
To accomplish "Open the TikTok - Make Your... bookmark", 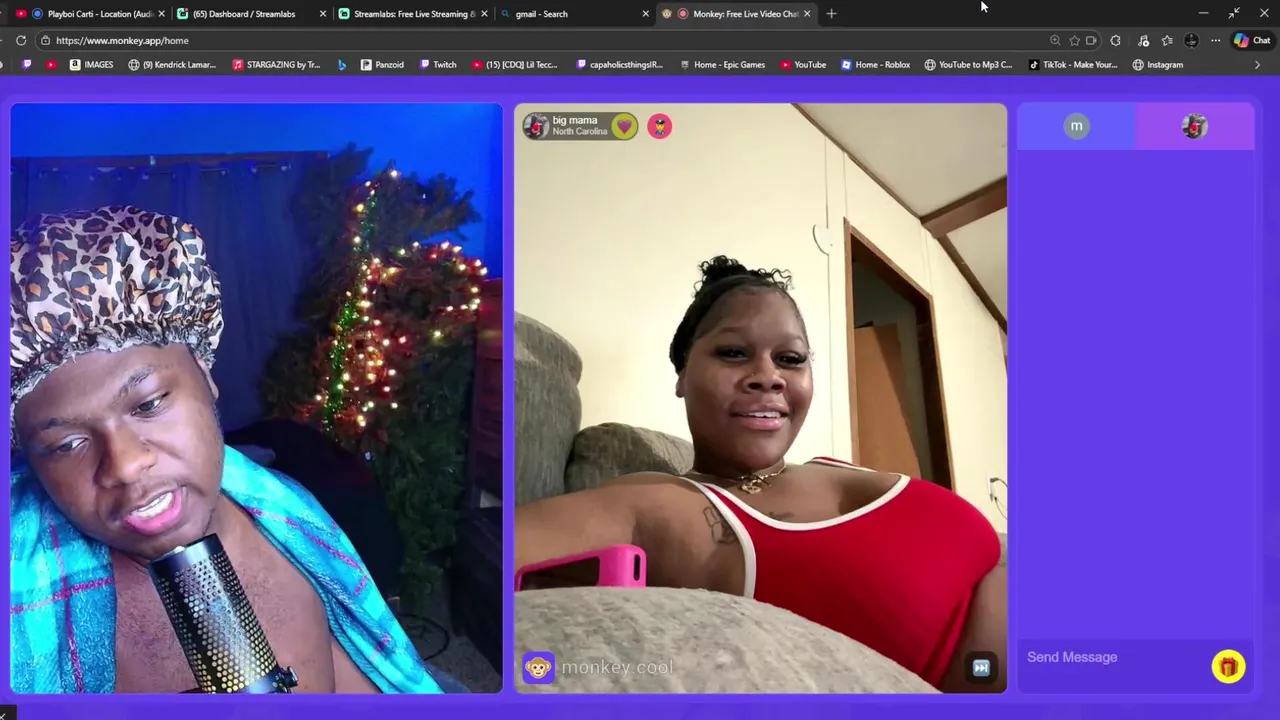I will pos(1073,65).
